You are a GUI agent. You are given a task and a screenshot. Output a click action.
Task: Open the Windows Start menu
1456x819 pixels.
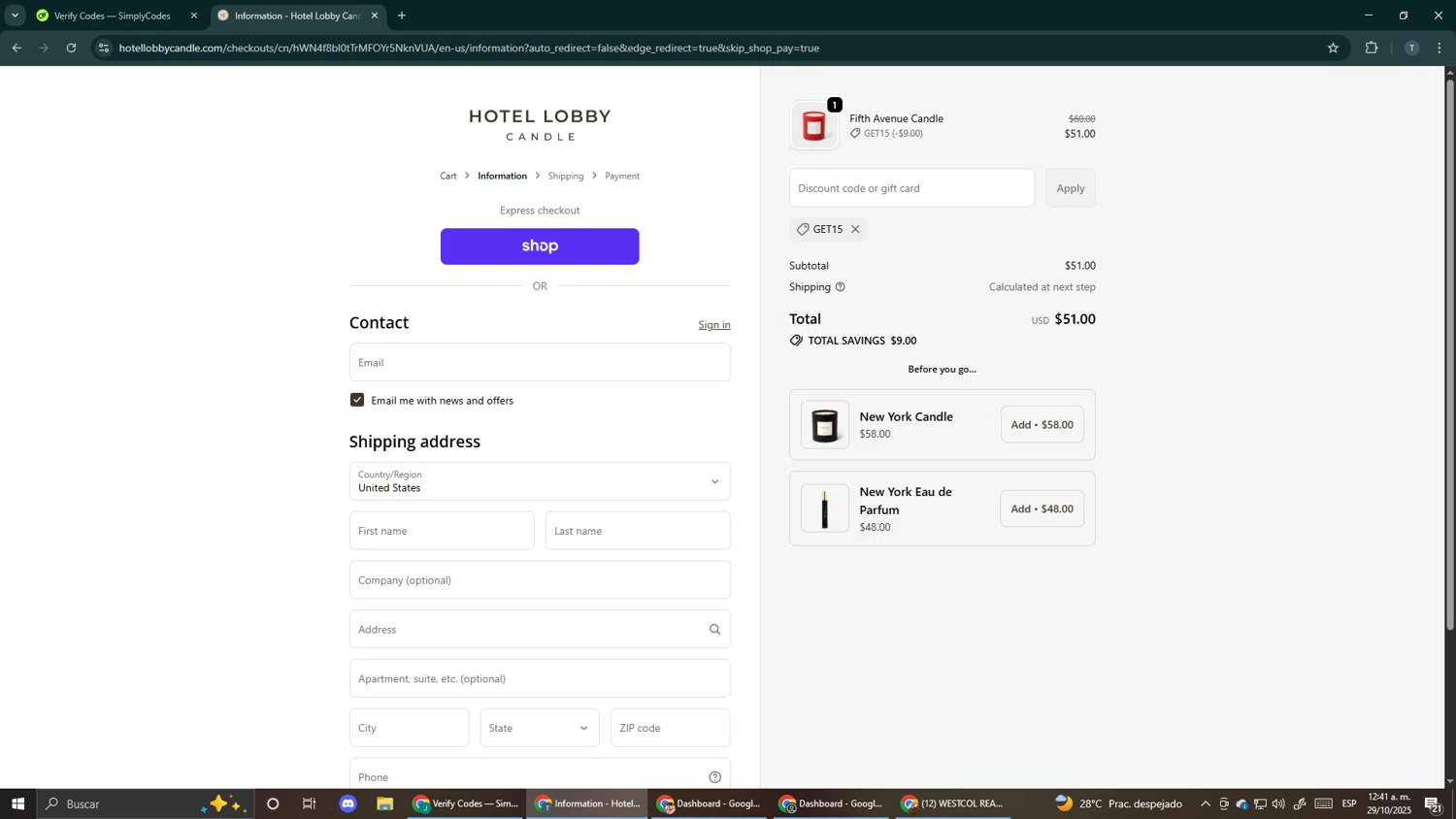tap(17, 803)
